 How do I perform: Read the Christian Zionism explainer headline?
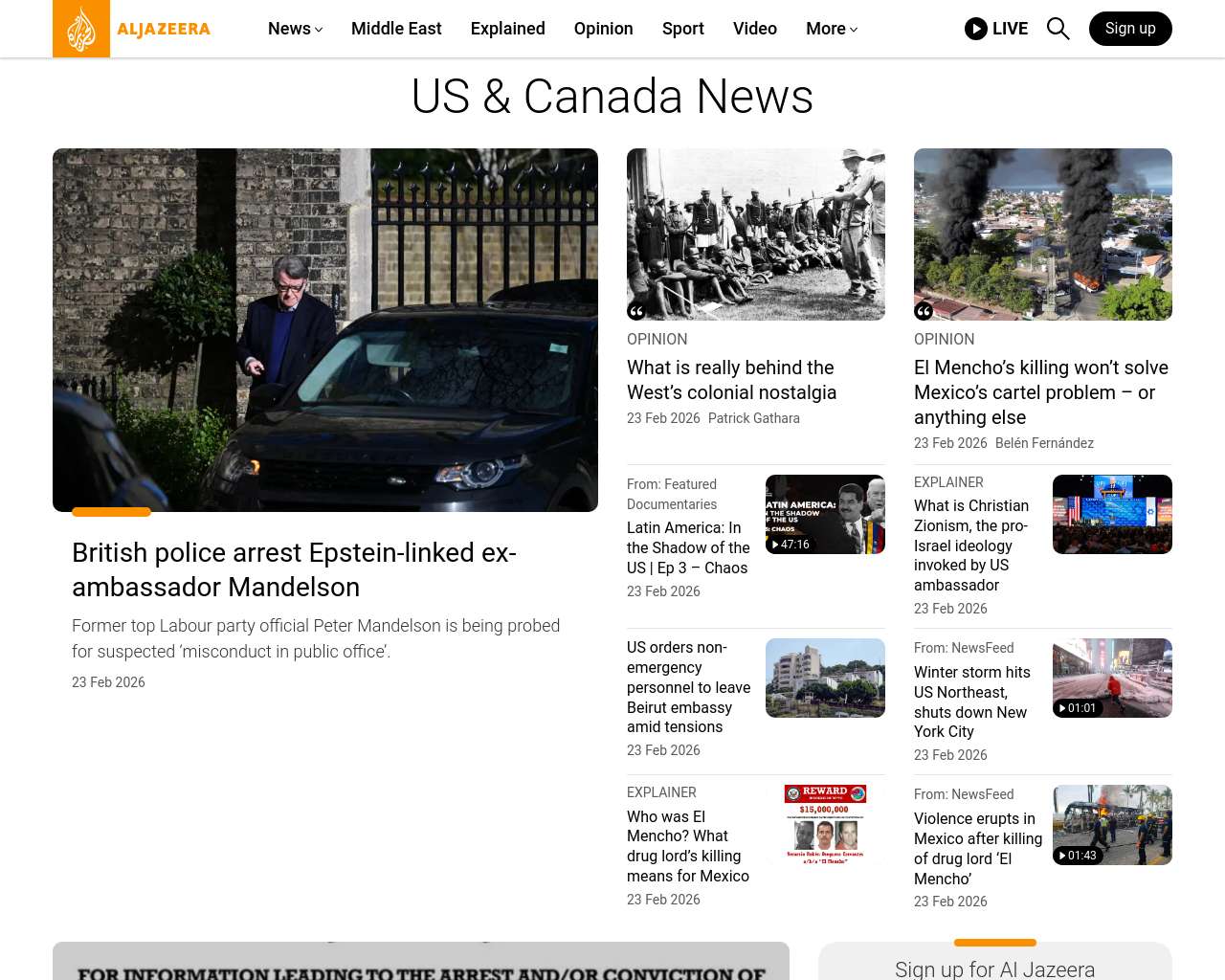point(971,545)
